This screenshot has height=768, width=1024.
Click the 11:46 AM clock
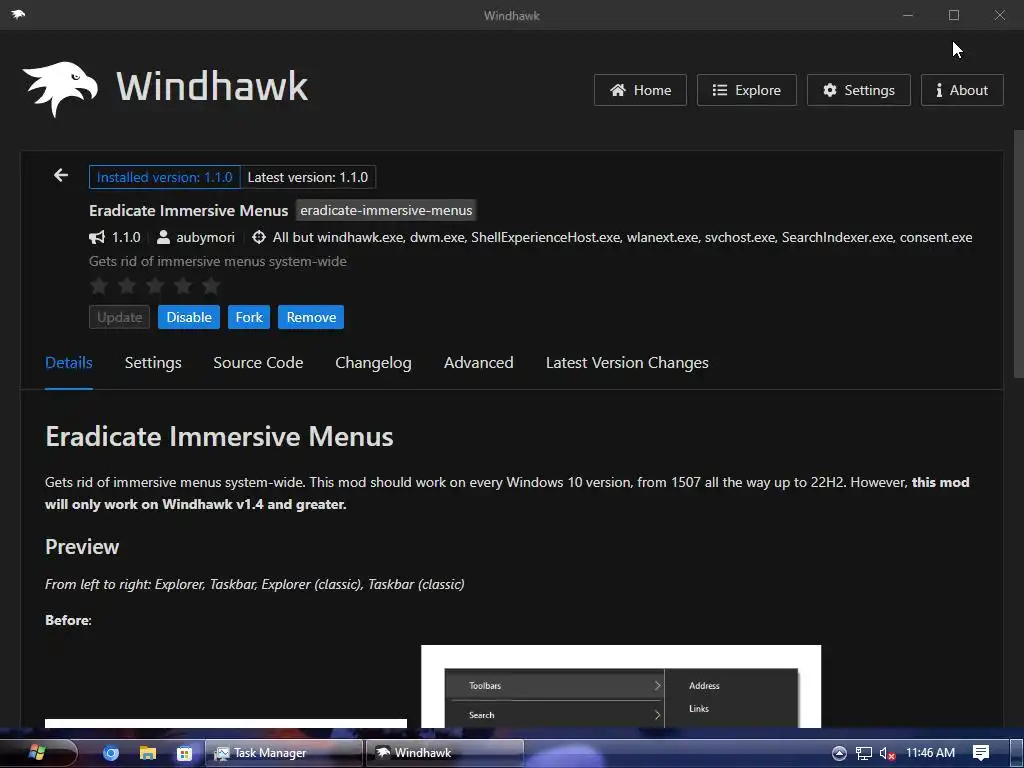pos(930,753)
